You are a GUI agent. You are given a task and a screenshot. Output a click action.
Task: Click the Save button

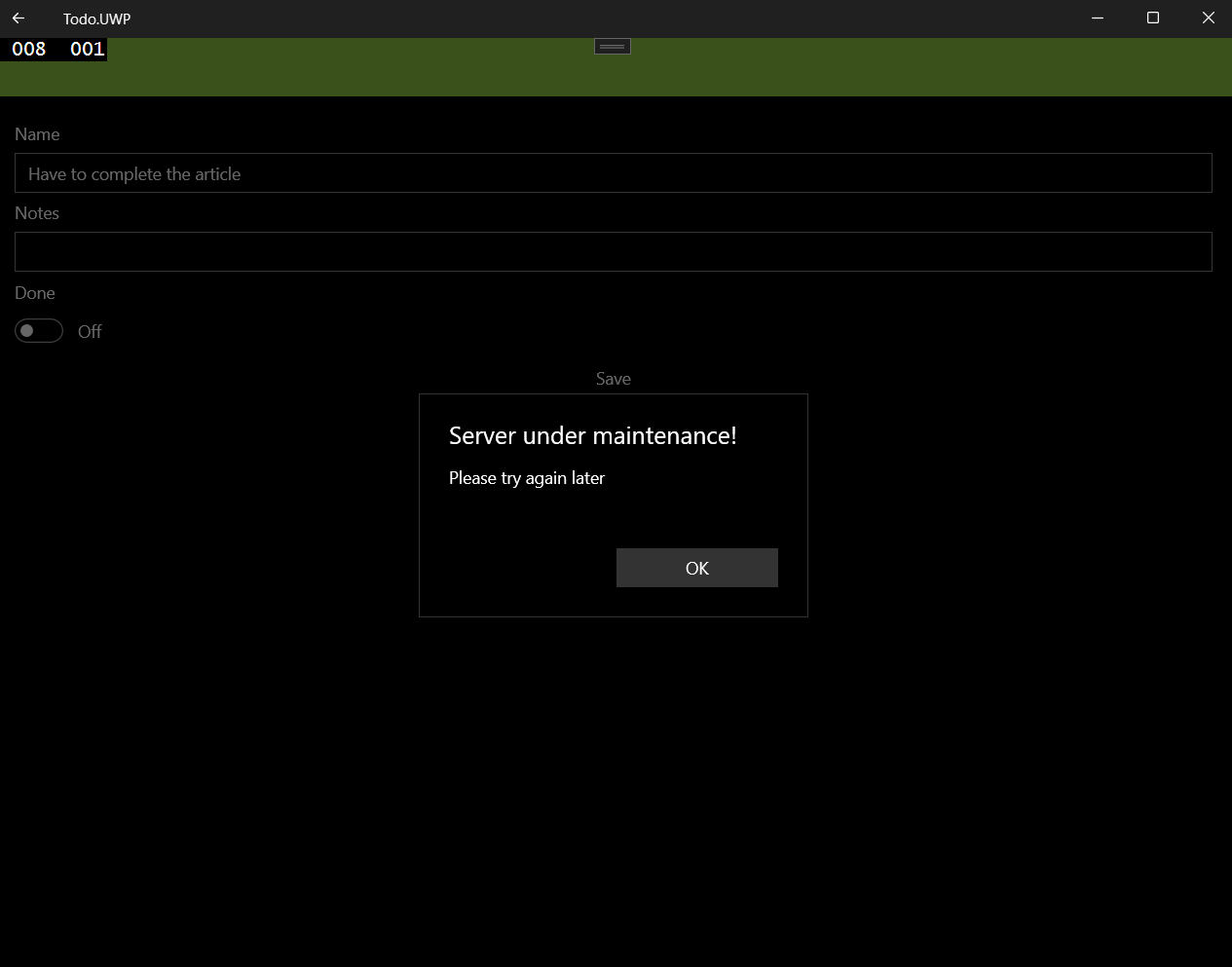pyautogui.click(x=614, y=379)
